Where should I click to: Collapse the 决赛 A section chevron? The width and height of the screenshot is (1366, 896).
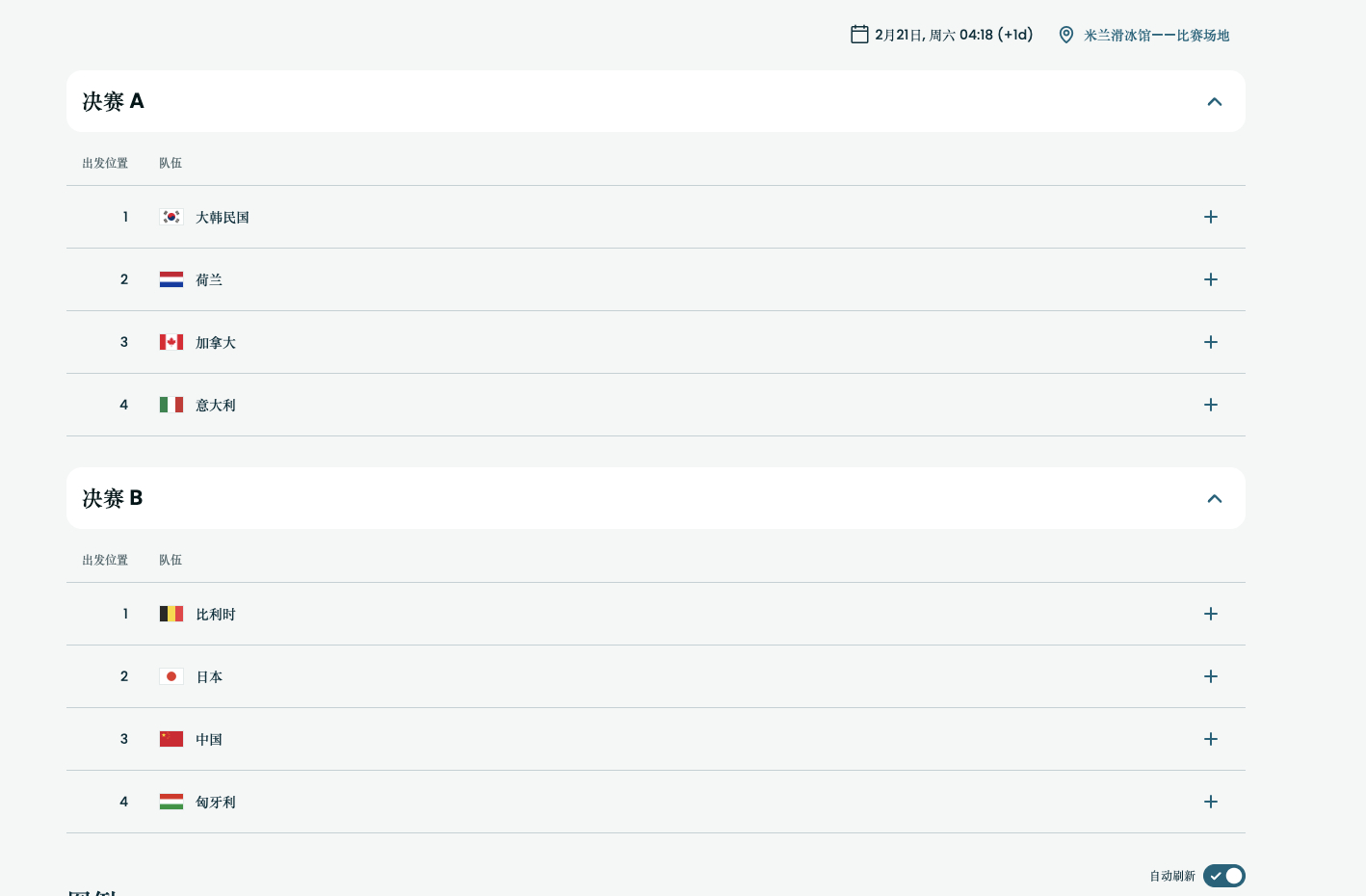tap(1215, 102)
